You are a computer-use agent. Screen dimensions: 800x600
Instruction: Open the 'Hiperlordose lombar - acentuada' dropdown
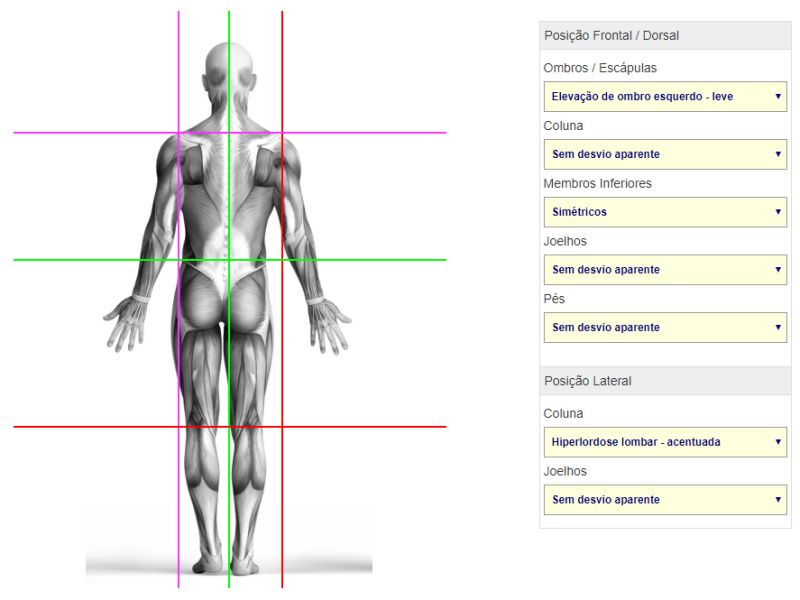665,442
